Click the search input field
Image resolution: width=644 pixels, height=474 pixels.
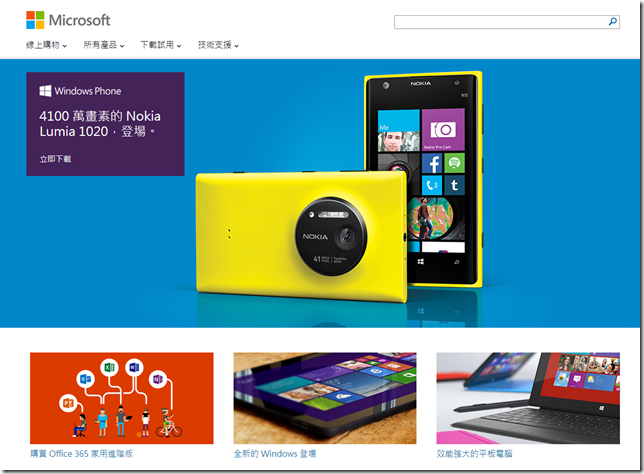(x=500, y=22)
